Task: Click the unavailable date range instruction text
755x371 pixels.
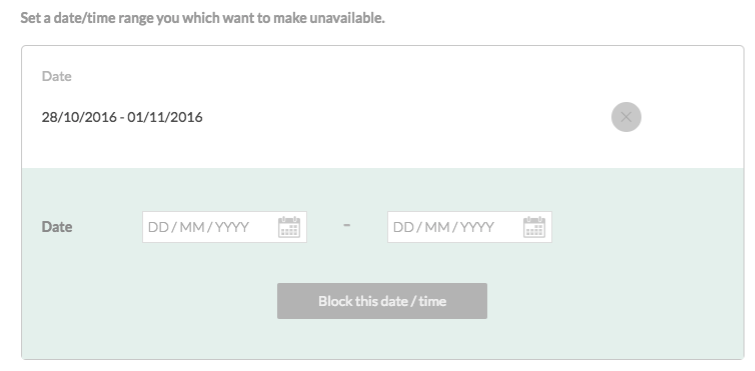Action: [202, 18]
